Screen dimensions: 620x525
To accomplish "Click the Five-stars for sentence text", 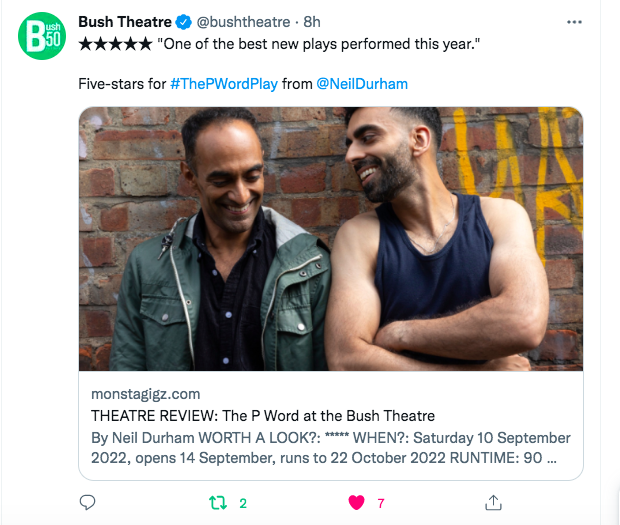I will click(122, 84).
